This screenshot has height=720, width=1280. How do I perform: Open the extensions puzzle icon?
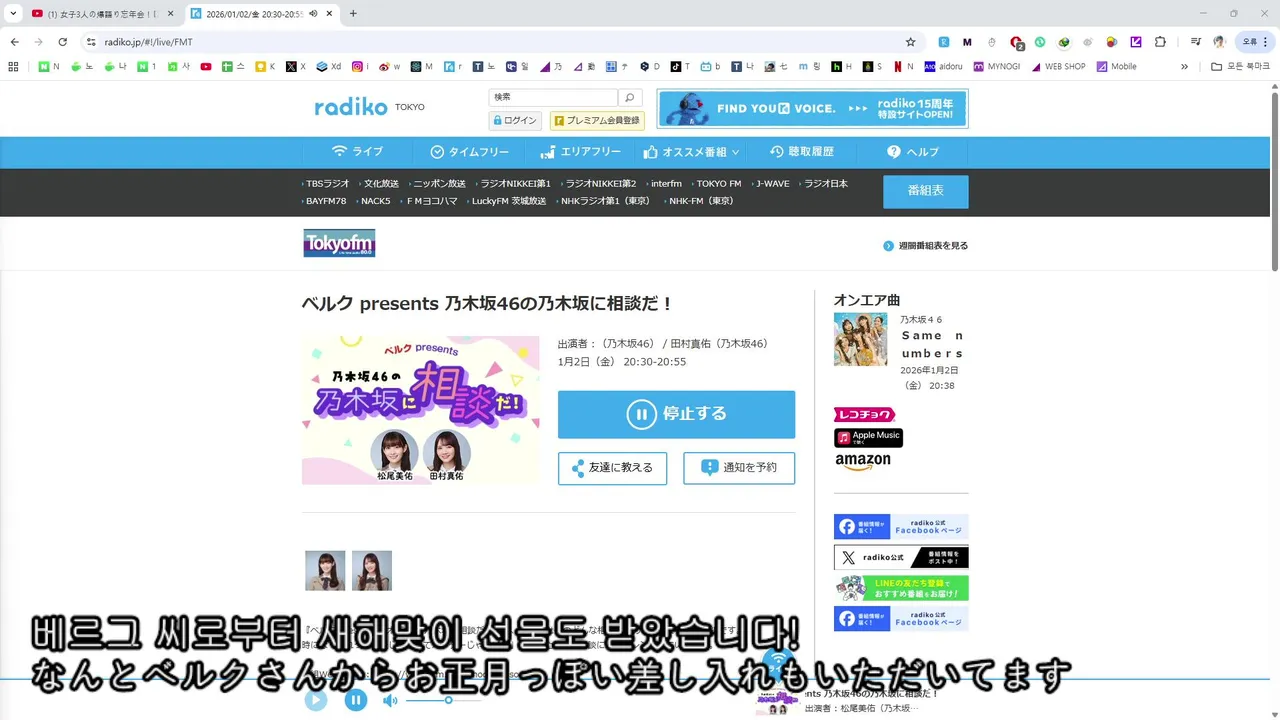pyautogui.click(x=1160, y=42)
